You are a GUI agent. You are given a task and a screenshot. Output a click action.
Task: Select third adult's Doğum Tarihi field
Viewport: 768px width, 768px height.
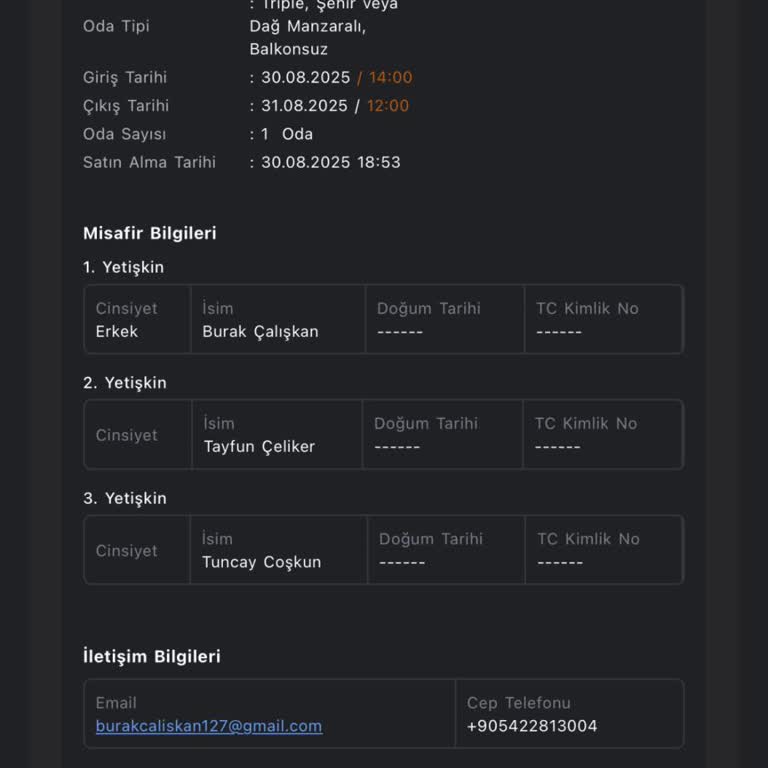pos(446,550)
